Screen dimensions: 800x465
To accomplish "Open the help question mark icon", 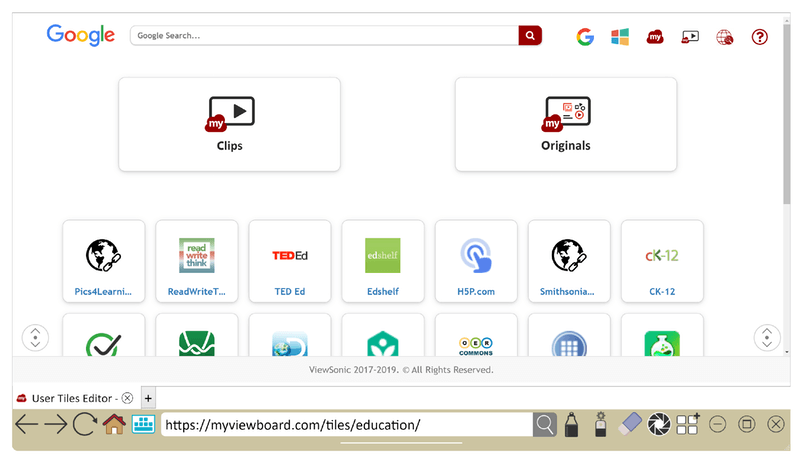I will [x=760, y=37].
